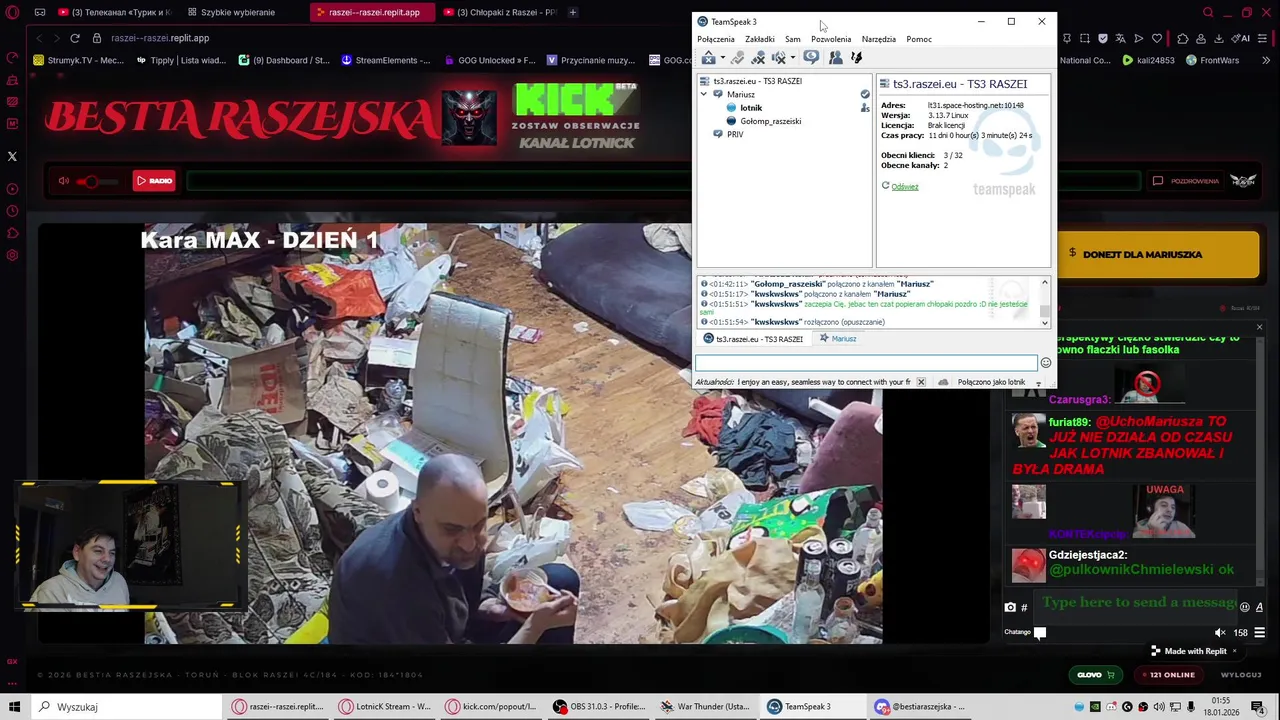Click the Chatango speech bubble logo
The height and width of the screenshot is (720, 1280).
coord(1040,632)
